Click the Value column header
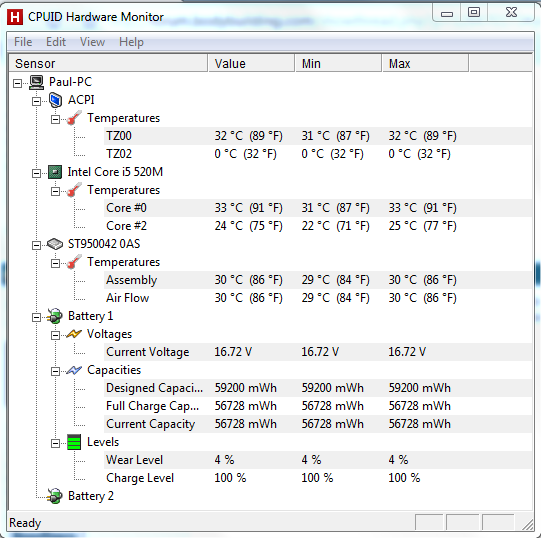 click(252, 63)
